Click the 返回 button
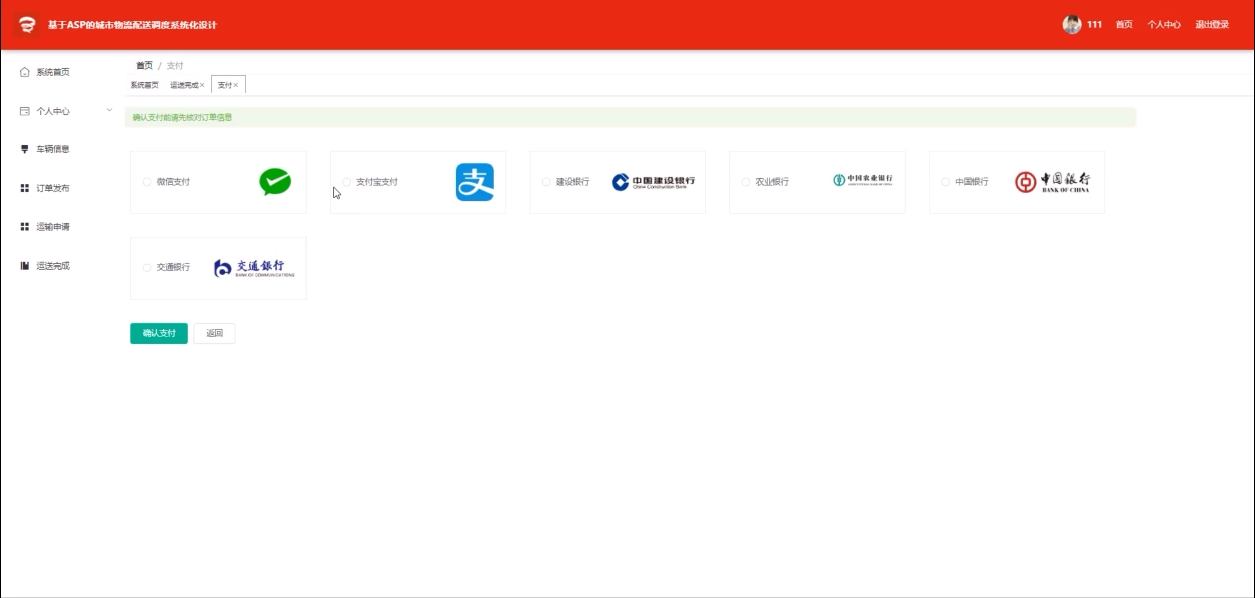Image resolution: width=1255 pixels, height=598 pixels. pyautogui.click(x=215, y=333)
